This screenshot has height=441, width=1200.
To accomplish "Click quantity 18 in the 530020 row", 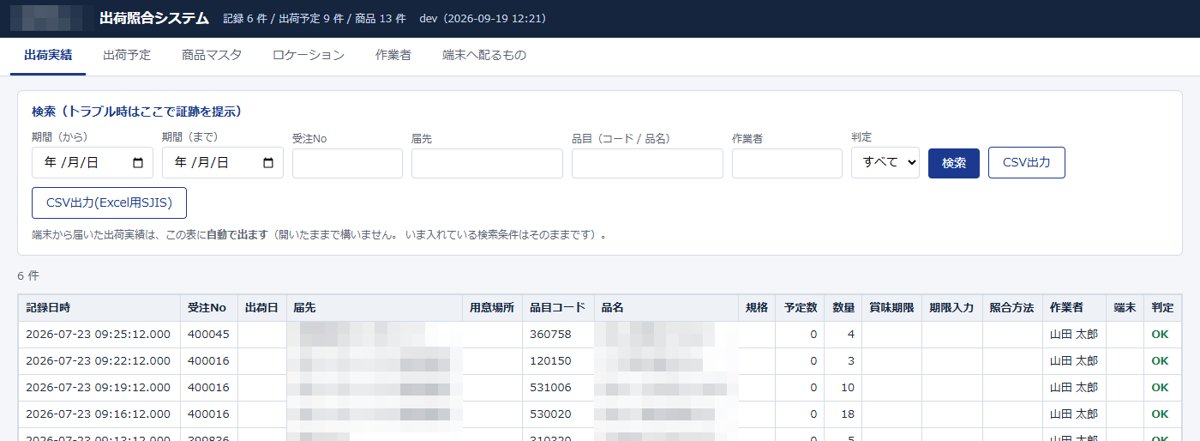I will pos(848,415).
